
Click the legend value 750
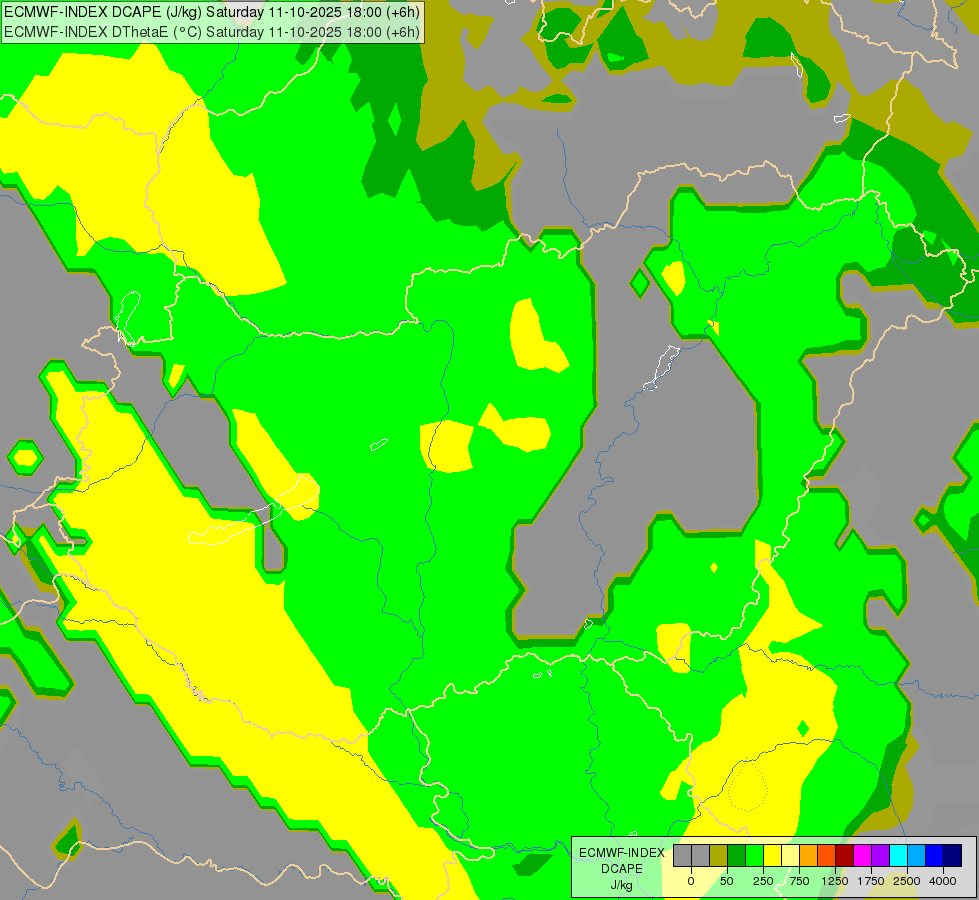tap(799, 881)
